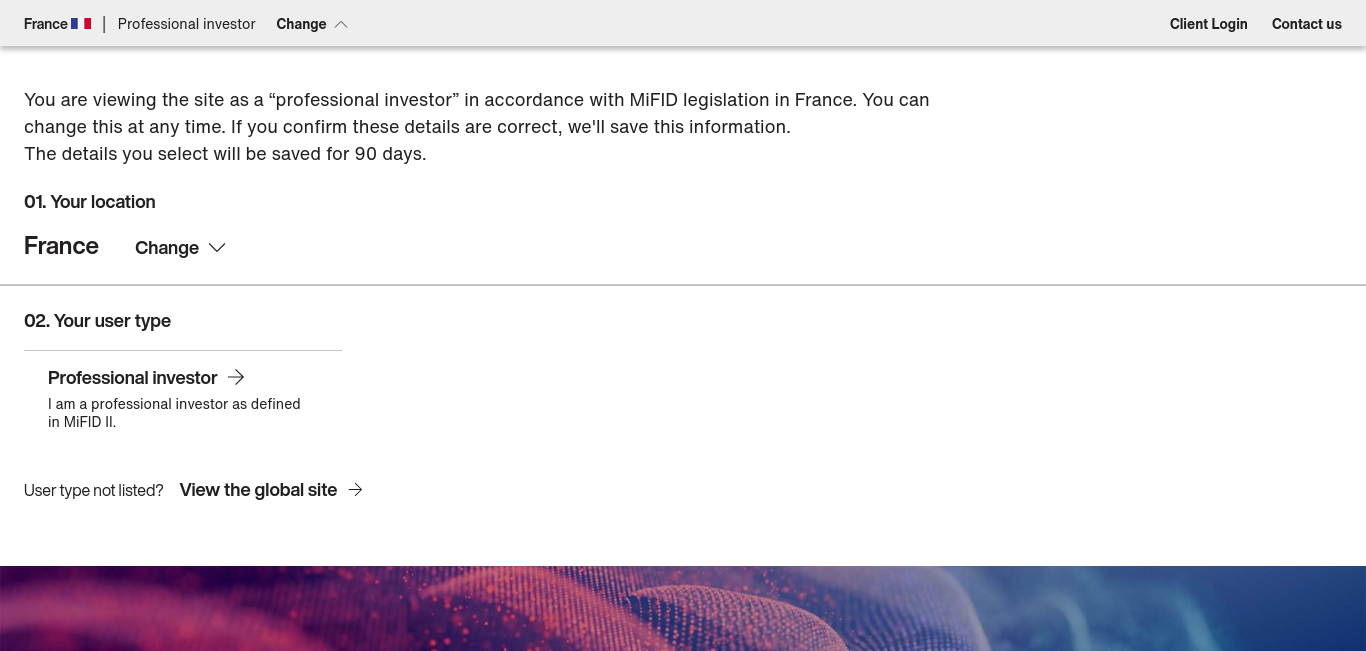Click the French flag icon in header
The image size is (1366, 651).
tap(81, 24)
